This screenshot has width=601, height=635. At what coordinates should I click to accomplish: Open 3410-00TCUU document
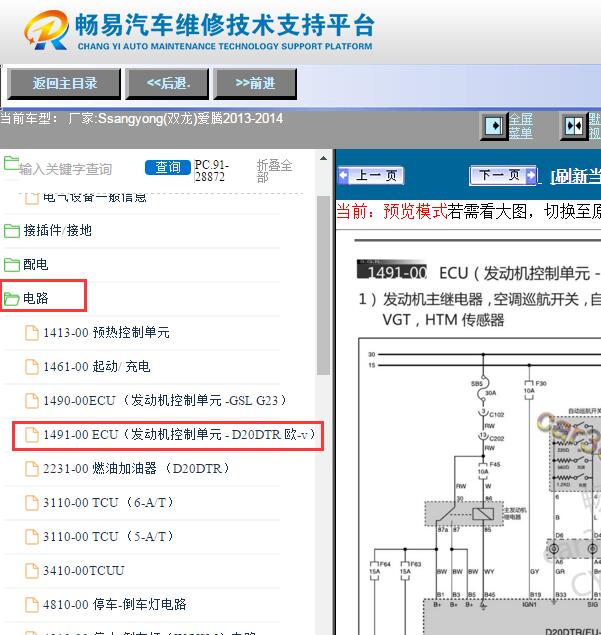point(83,571)
